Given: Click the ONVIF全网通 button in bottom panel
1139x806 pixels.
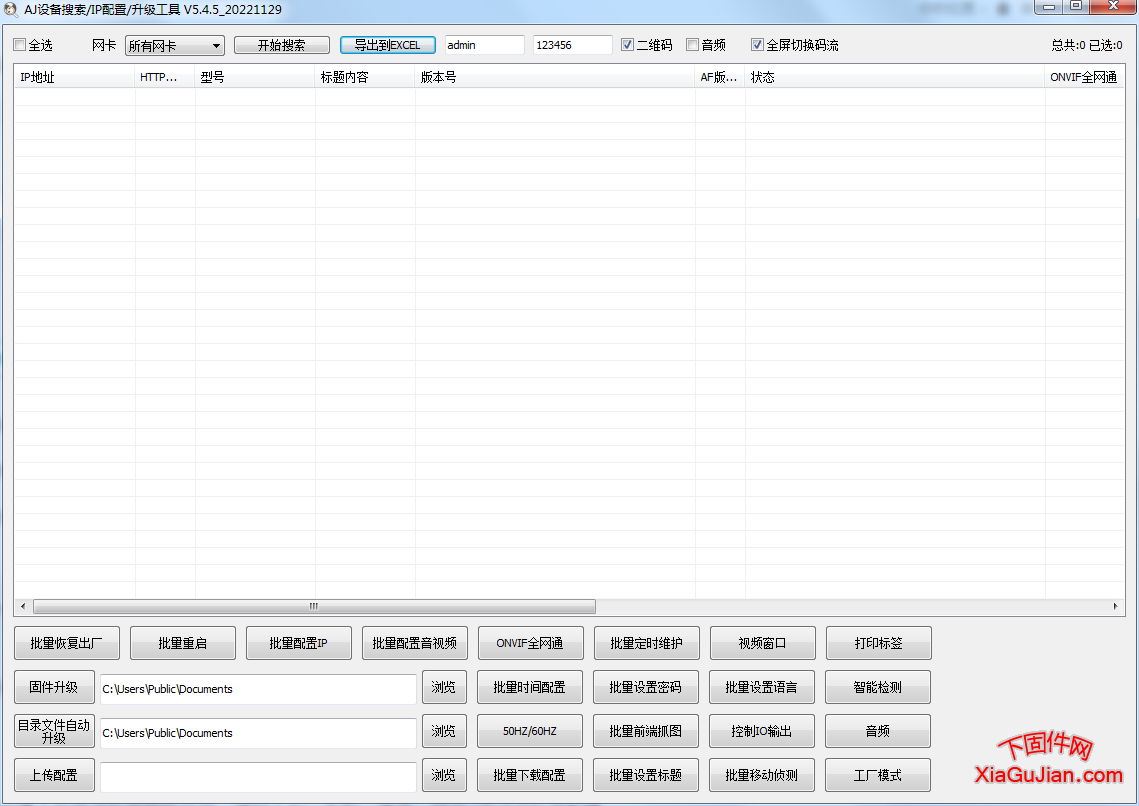Looking at the screenshot, I should point(530,643).
